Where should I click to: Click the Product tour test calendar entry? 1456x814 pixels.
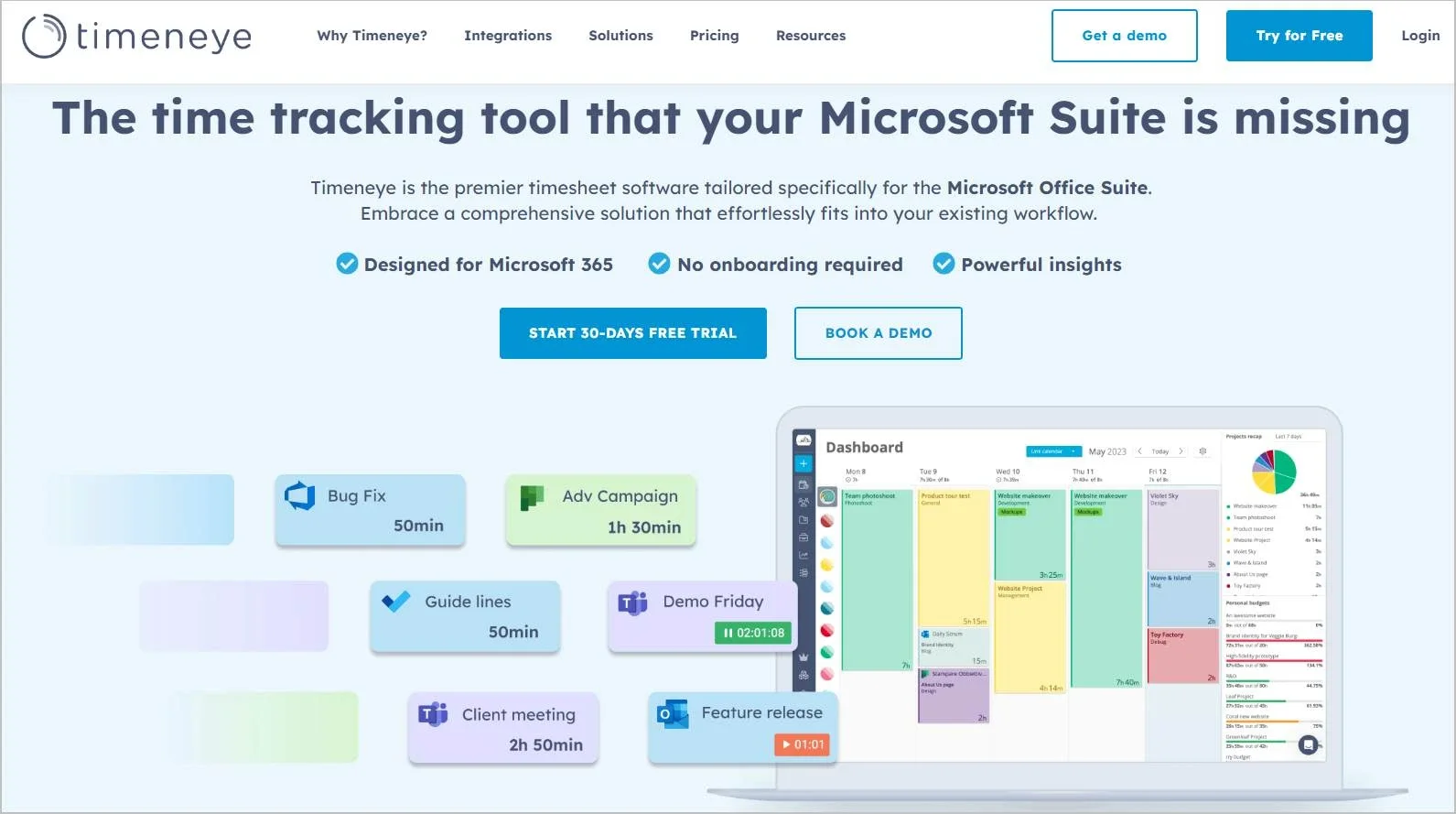coord(954,558)
